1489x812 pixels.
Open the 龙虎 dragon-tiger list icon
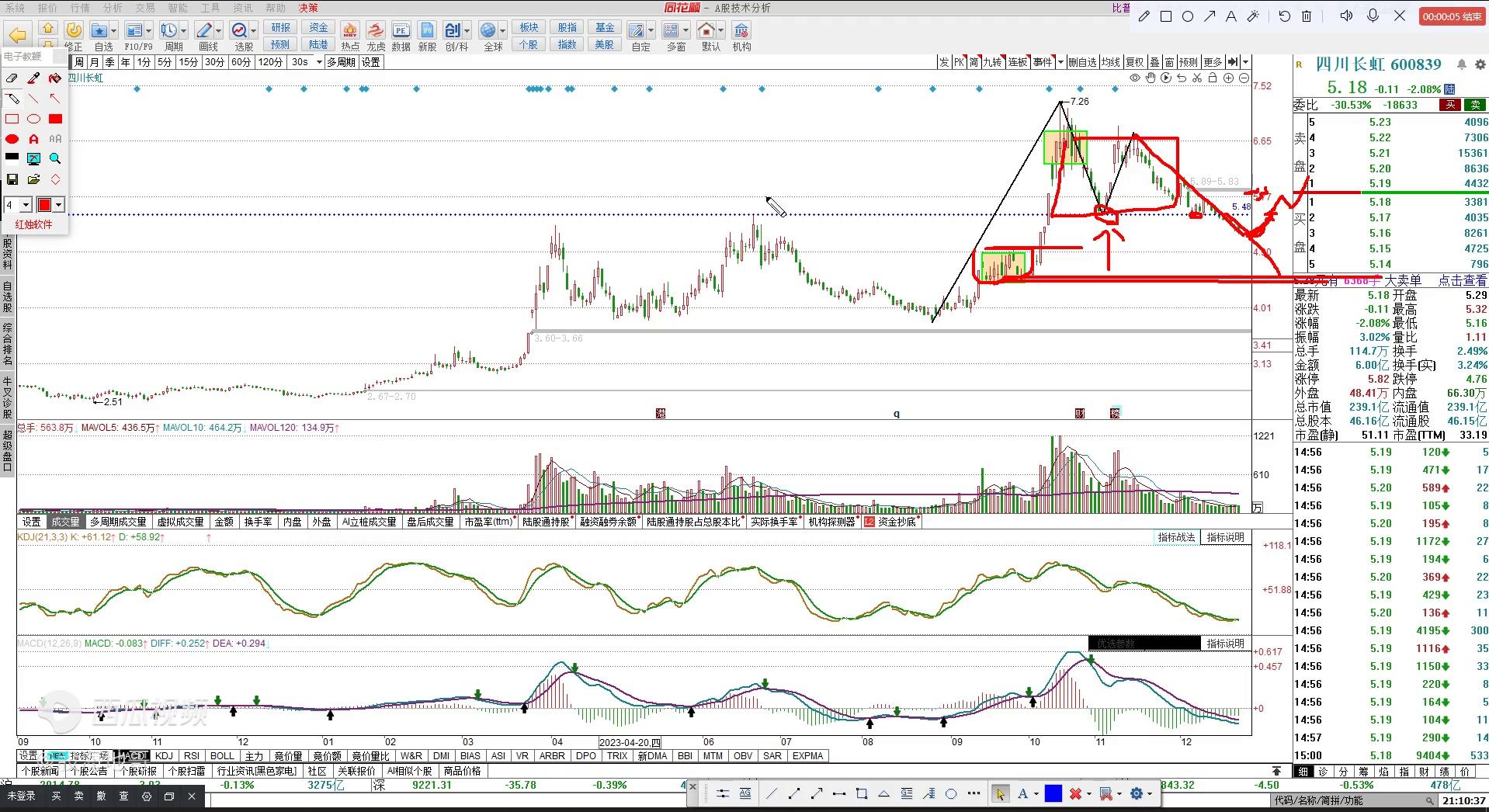coord(376,30)
